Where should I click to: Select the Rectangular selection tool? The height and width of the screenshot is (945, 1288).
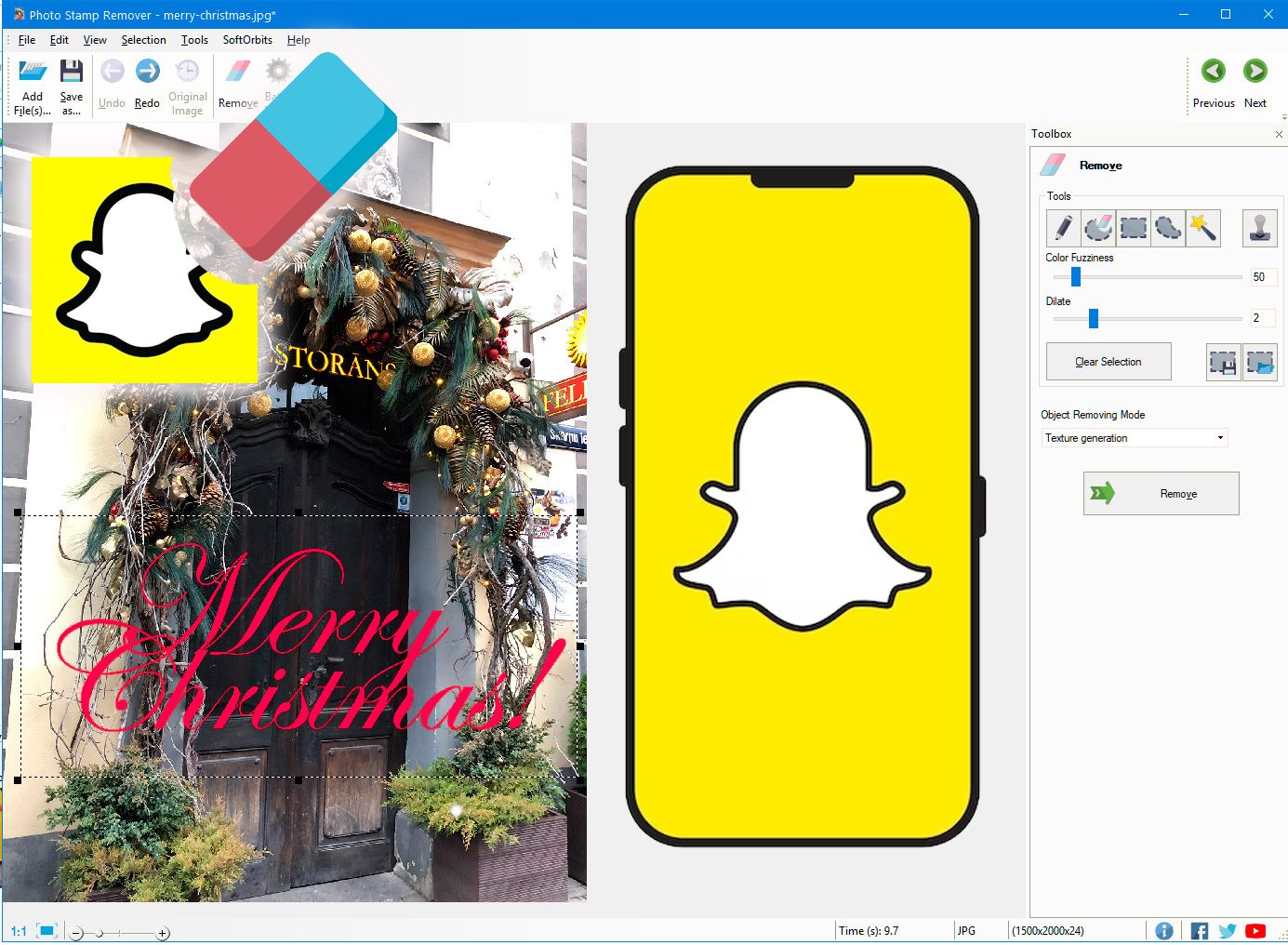coord(1134,228)
